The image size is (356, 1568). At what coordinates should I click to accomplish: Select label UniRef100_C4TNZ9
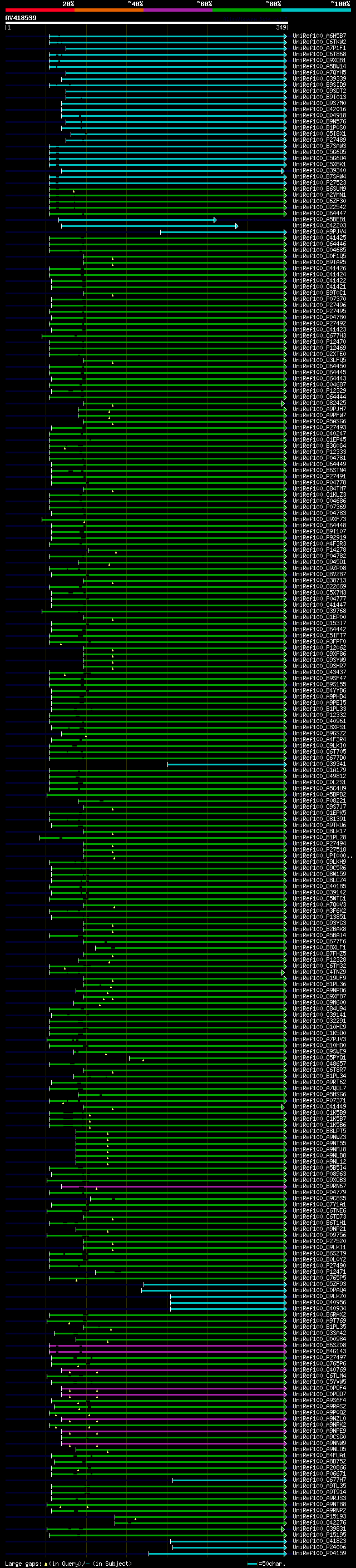coord(319,972)
